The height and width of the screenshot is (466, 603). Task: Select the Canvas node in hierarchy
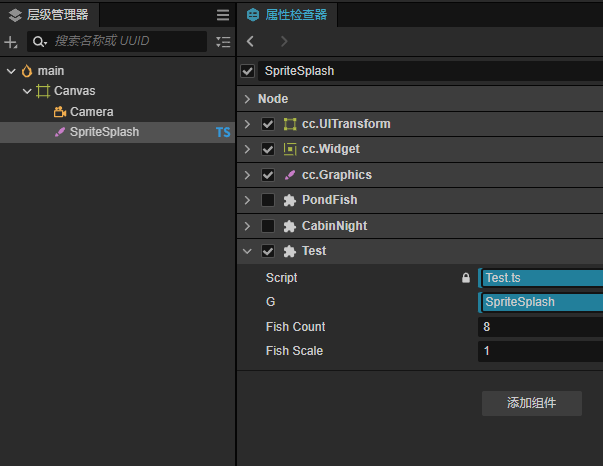pyautogui.click(x=117, y=91)
